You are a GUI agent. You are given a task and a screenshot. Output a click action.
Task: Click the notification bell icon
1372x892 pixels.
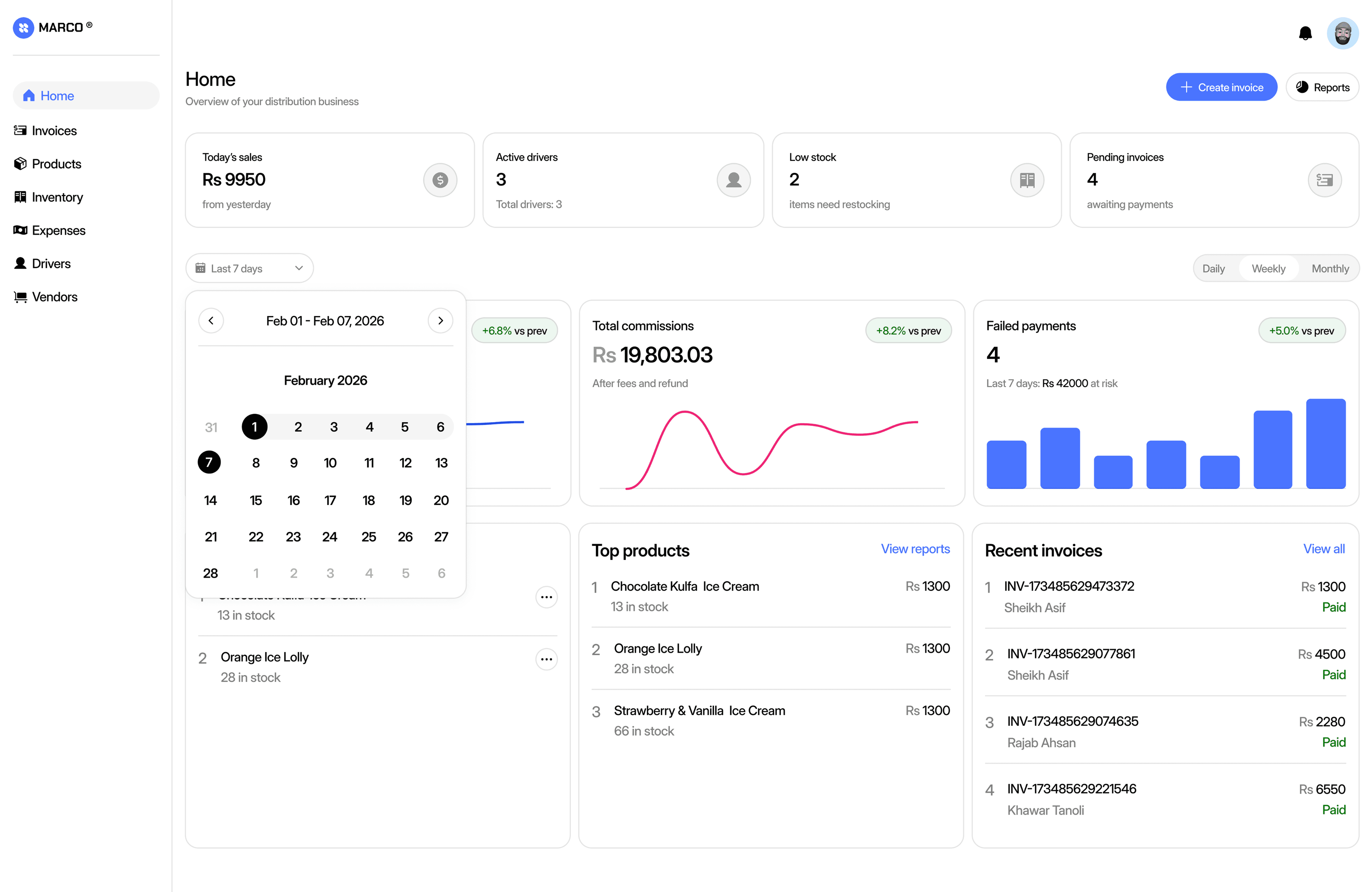click(x=1305, y=34)
